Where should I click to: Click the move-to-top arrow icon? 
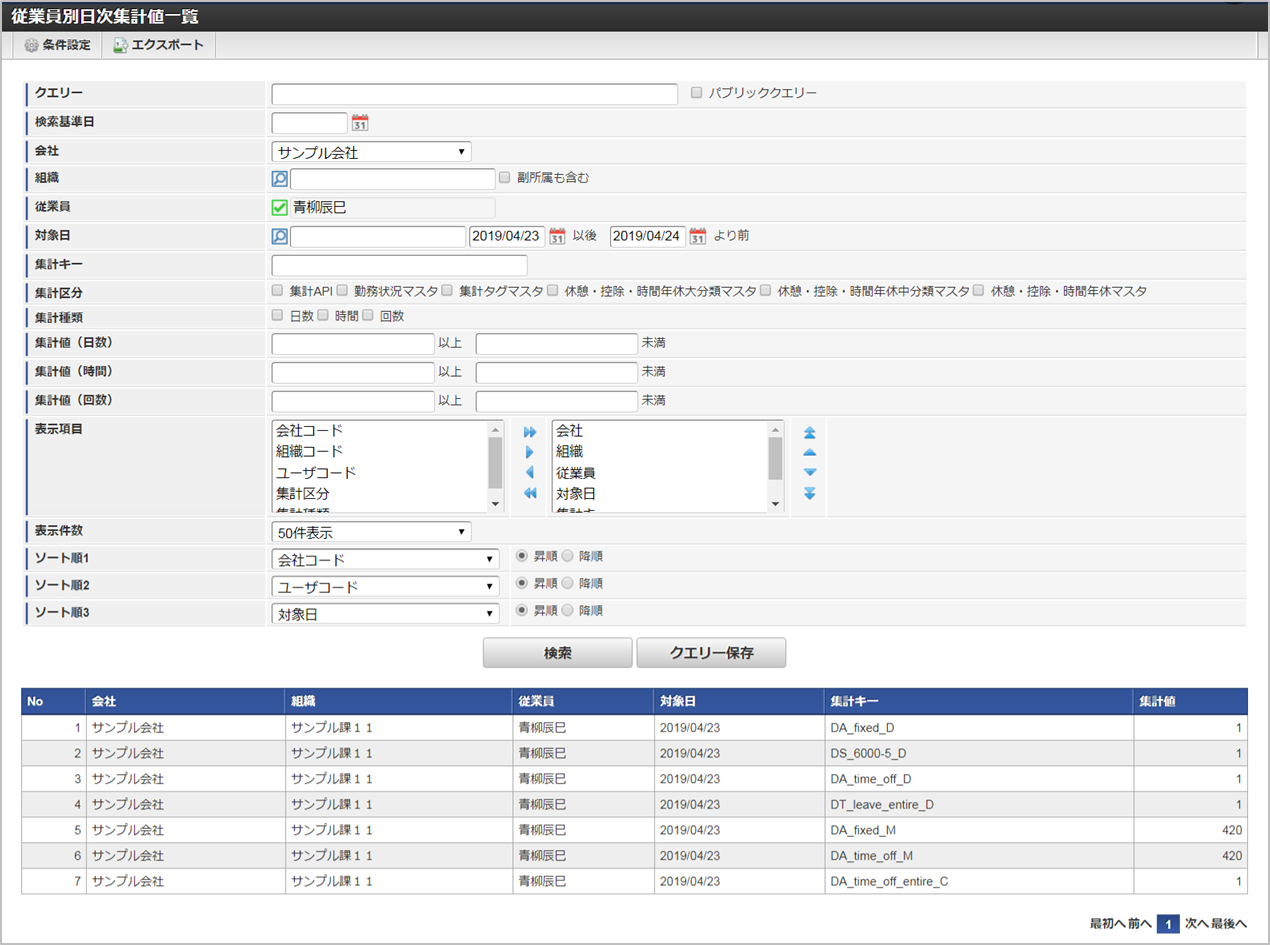point(810,432)
